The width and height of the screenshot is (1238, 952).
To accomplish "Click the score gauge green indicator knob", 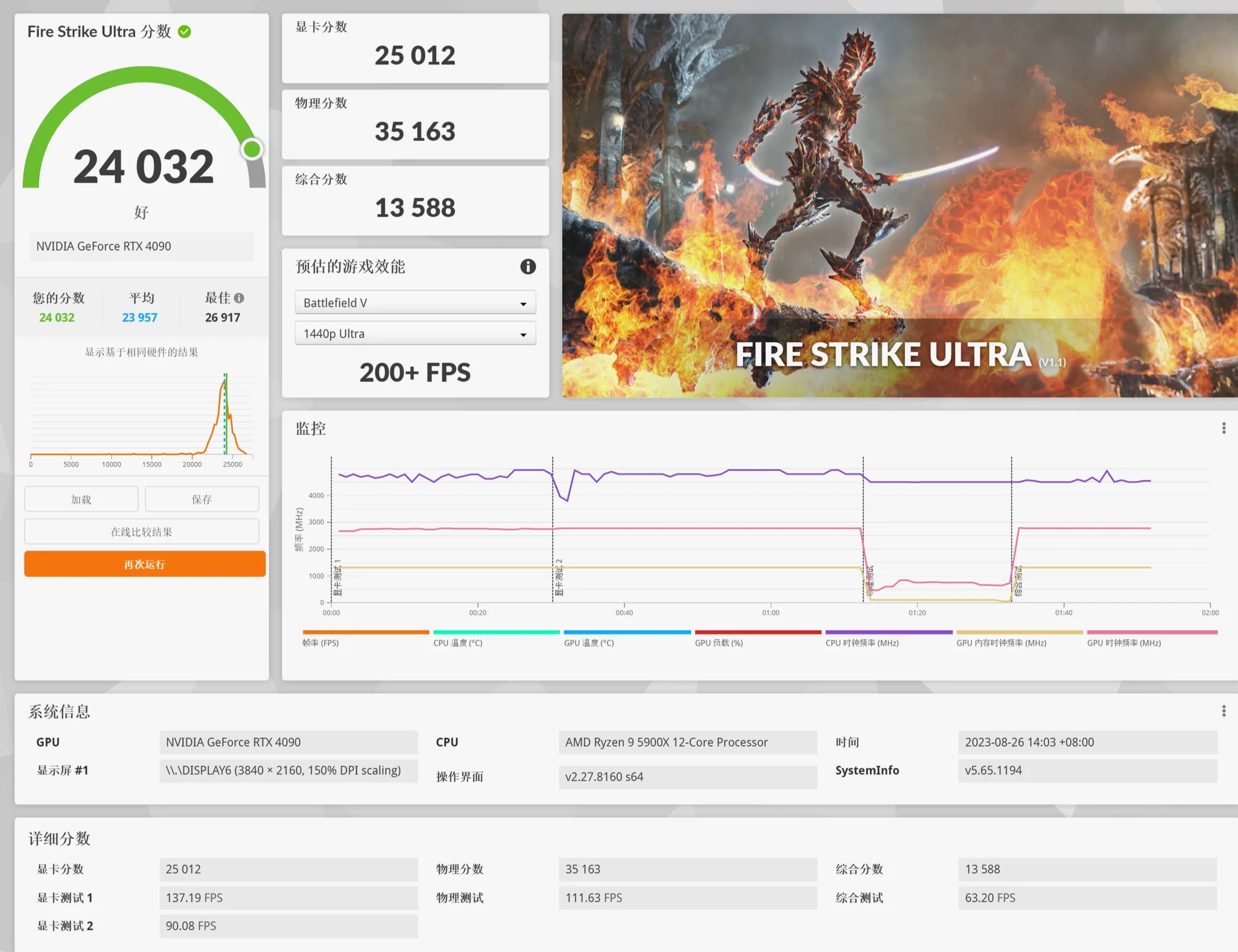I will [252, 149].
